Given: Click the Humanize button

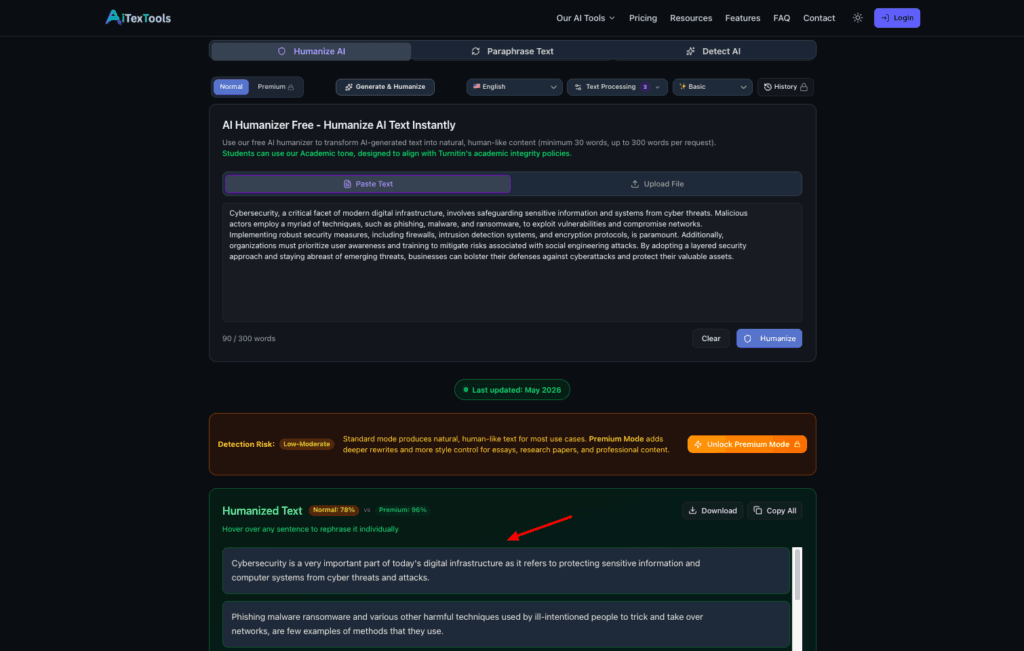Looking at the screenshot, I should 769,338.
